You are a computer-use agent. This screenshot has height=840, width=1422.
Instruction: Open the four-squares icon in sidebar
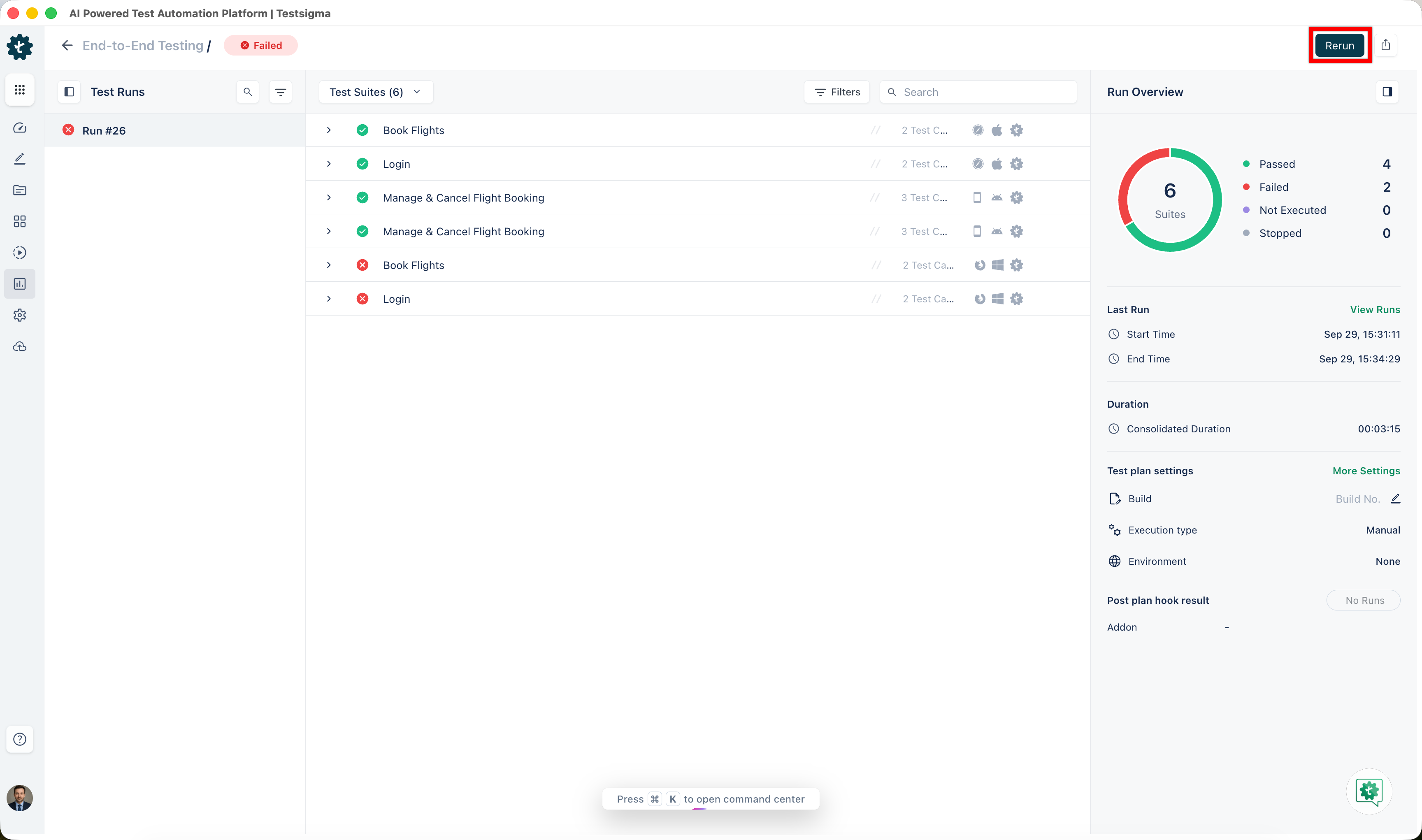20,221
